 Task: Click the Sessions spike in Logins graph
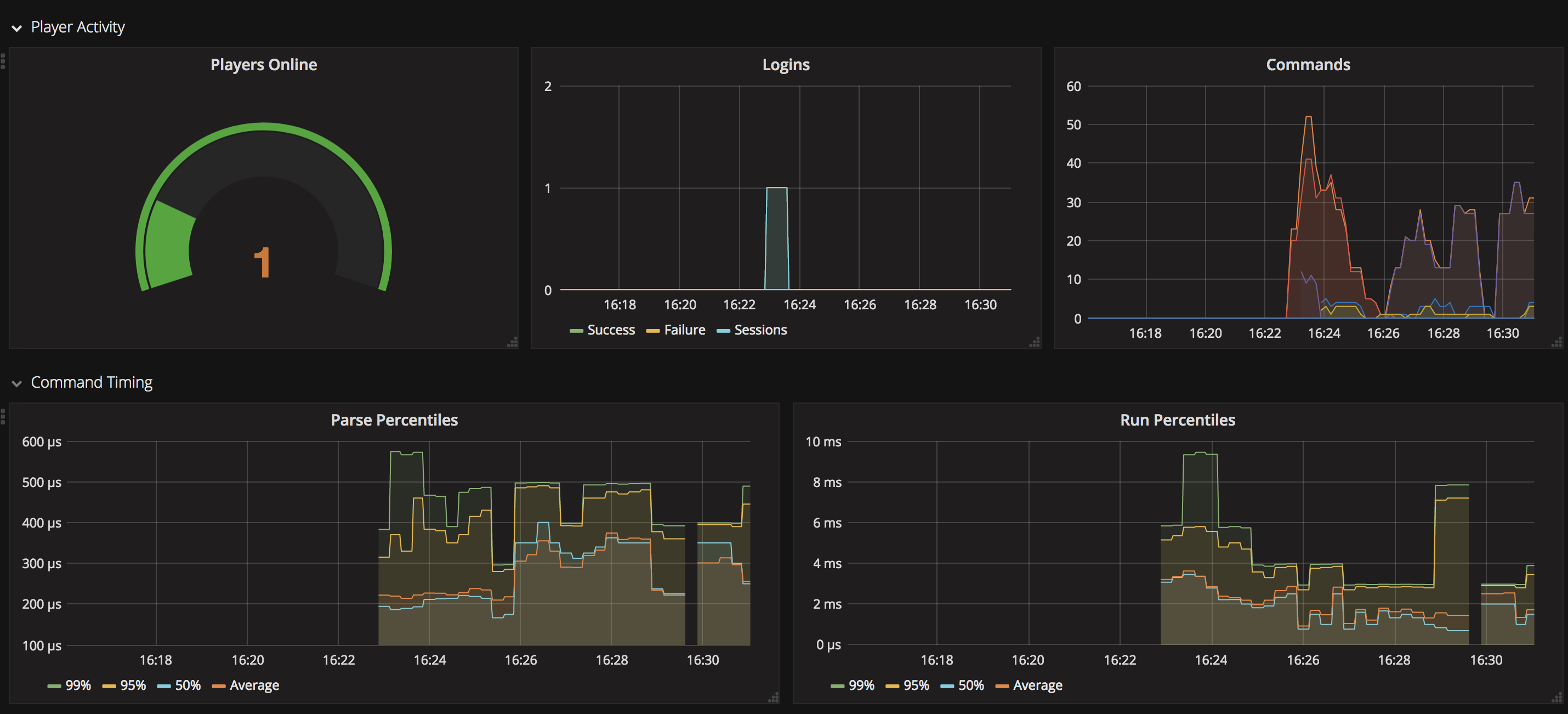tap(777, 237)
